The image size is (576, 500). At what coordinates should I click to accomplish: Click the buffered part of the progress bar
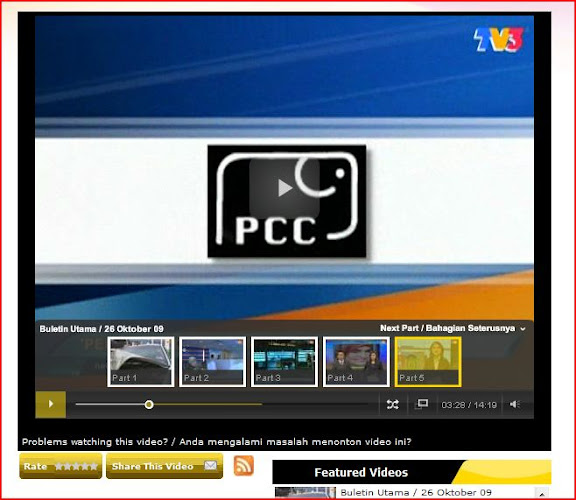coord(208,404)
